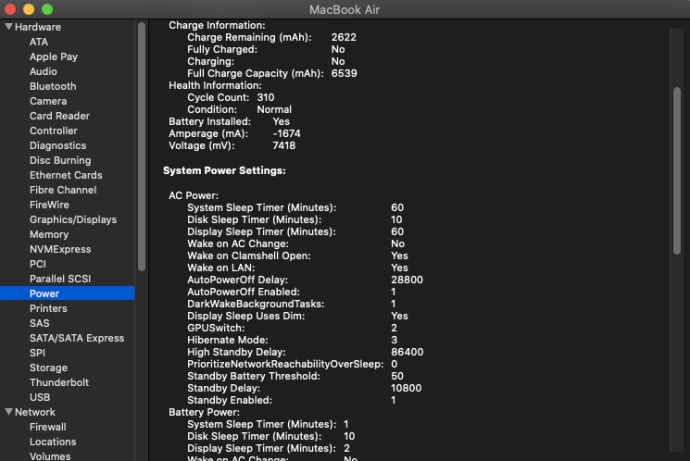Open the USB hardware entry
Viewport: 690px width, 461px height.
40,397
